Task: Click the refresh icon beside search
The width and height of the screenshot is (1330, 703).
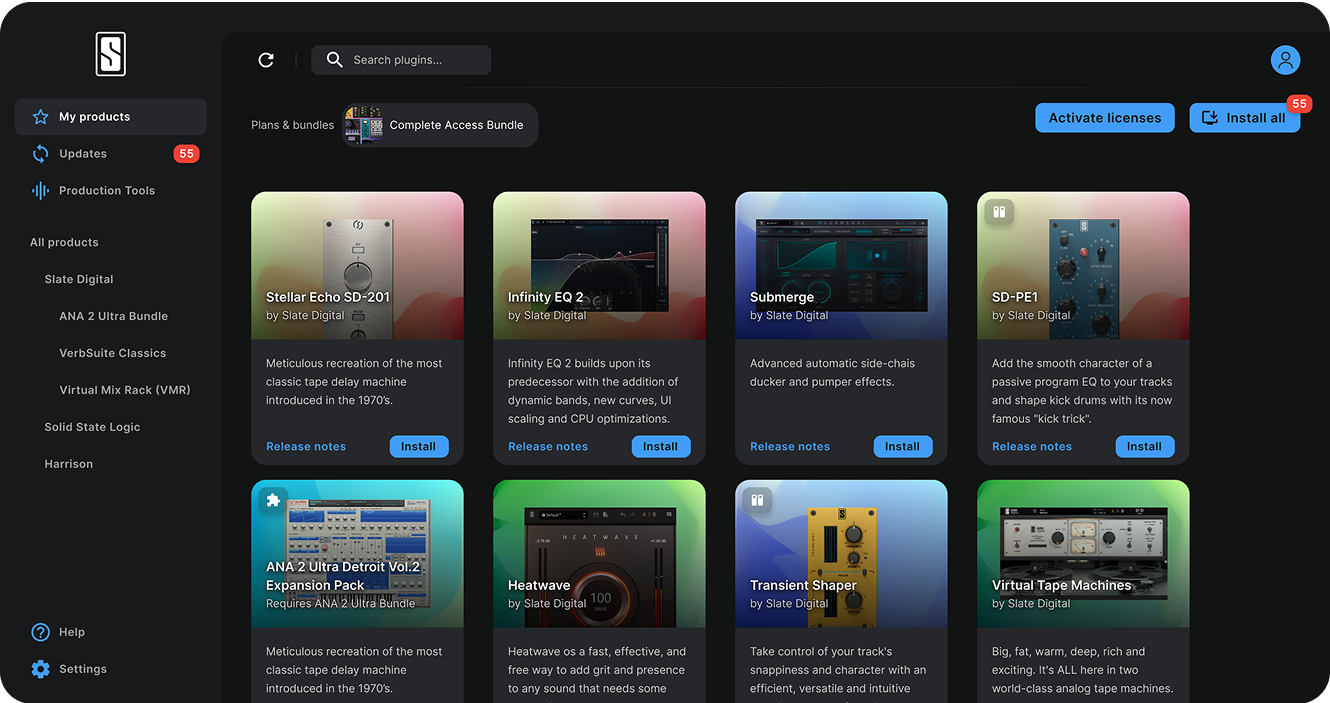Action: coord(266,60)
